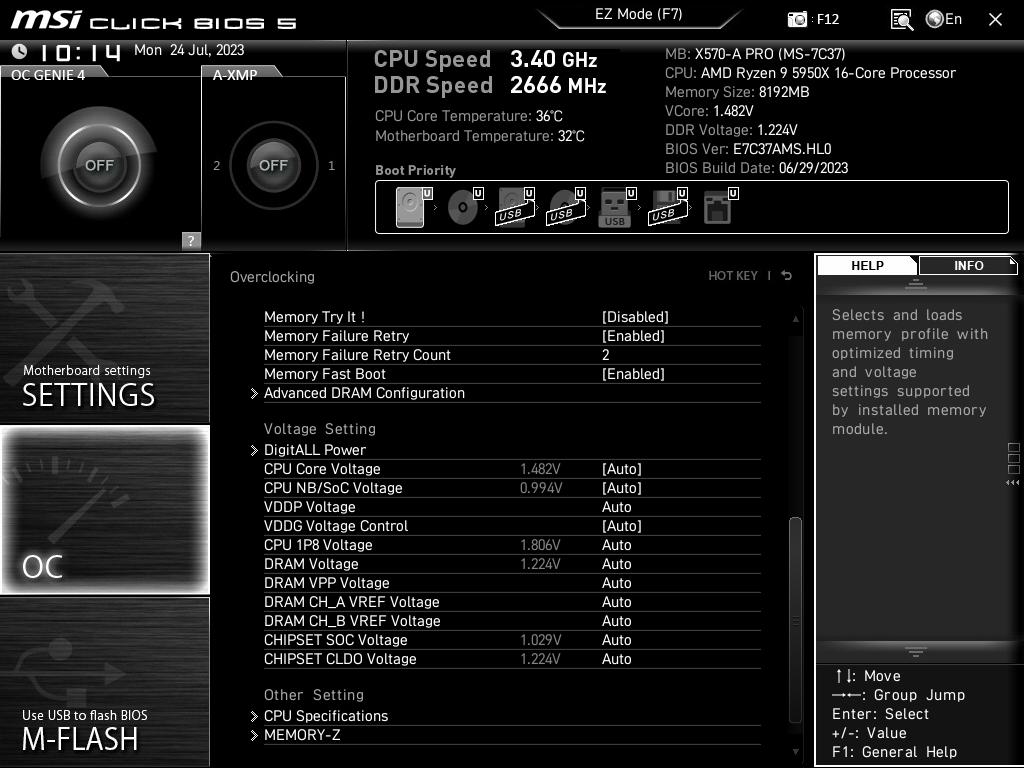Open favorites search icon in title bar
Screen dimensions: 1024x768
click(x=901, y=18)
